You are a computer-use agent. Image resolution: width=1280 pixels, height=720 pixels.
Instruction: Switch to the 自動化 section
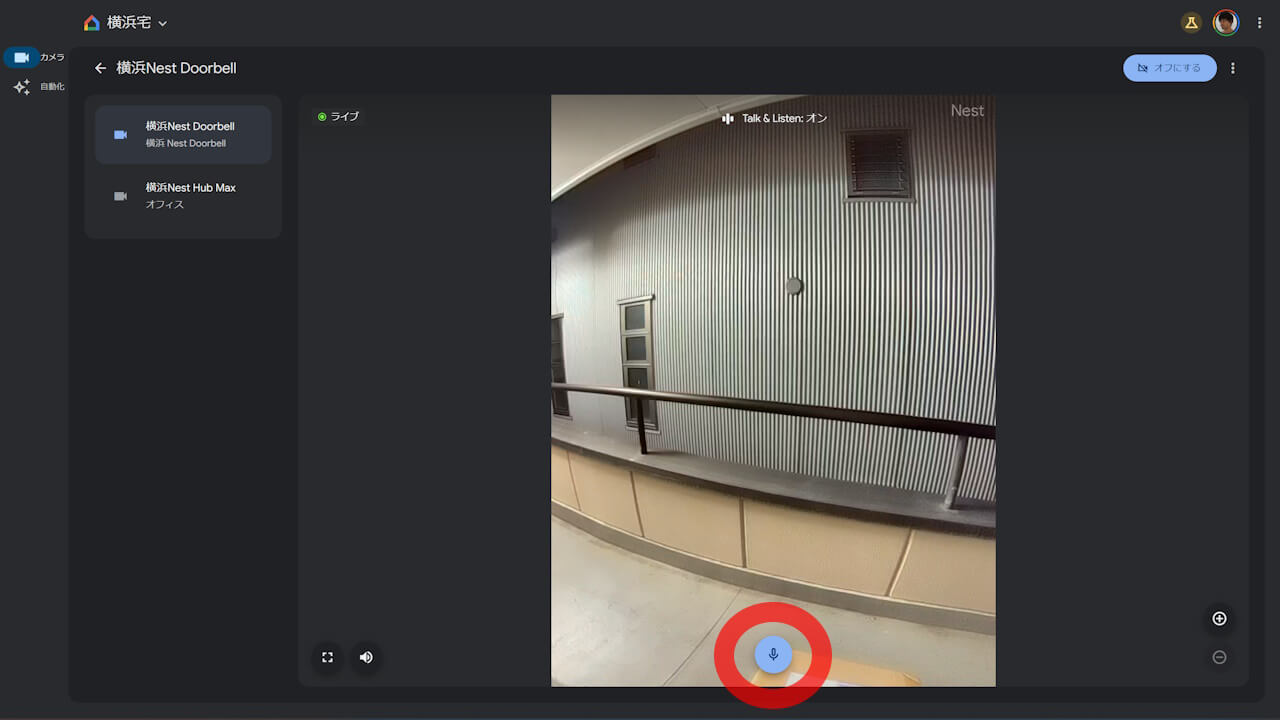(x=22, y=87)
